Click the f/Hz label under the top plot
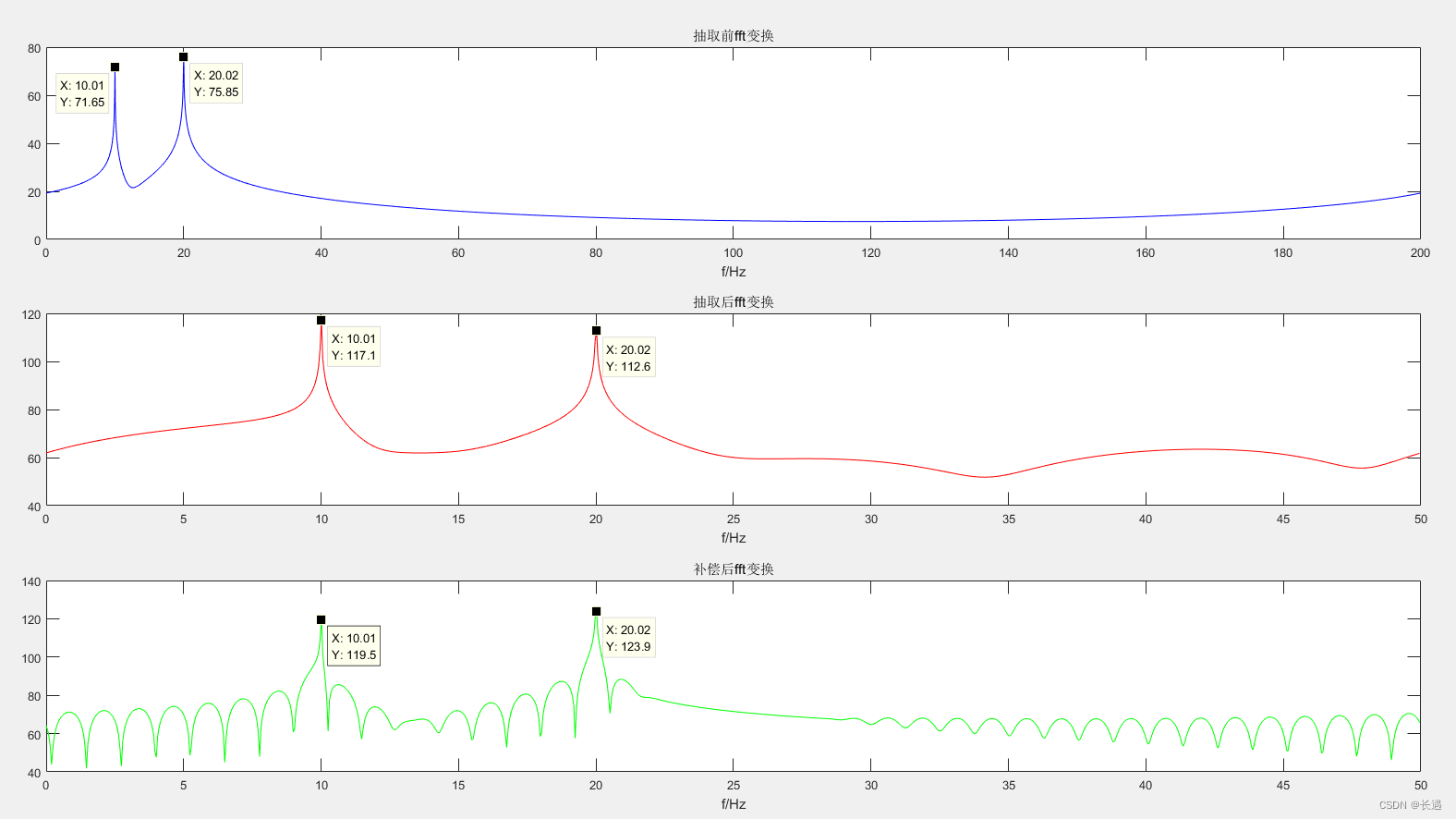Viewport: 1456px width, 819px height. [x=734, y=272]
